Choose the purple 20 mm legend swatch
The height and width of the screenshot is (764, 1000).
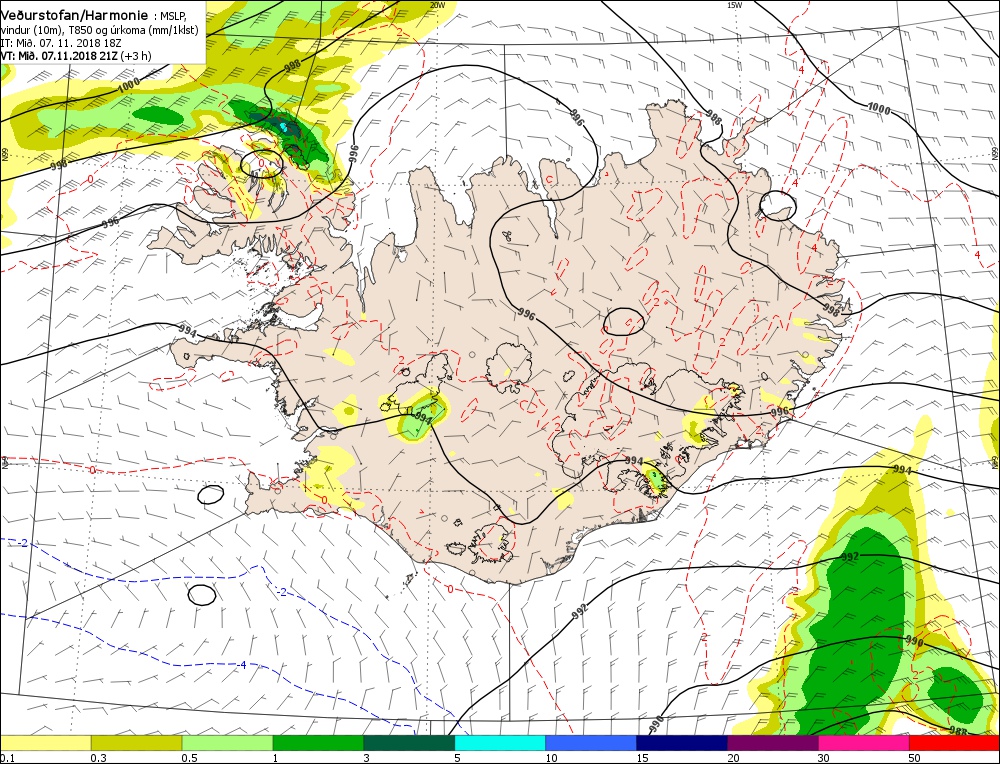(772, 743)
